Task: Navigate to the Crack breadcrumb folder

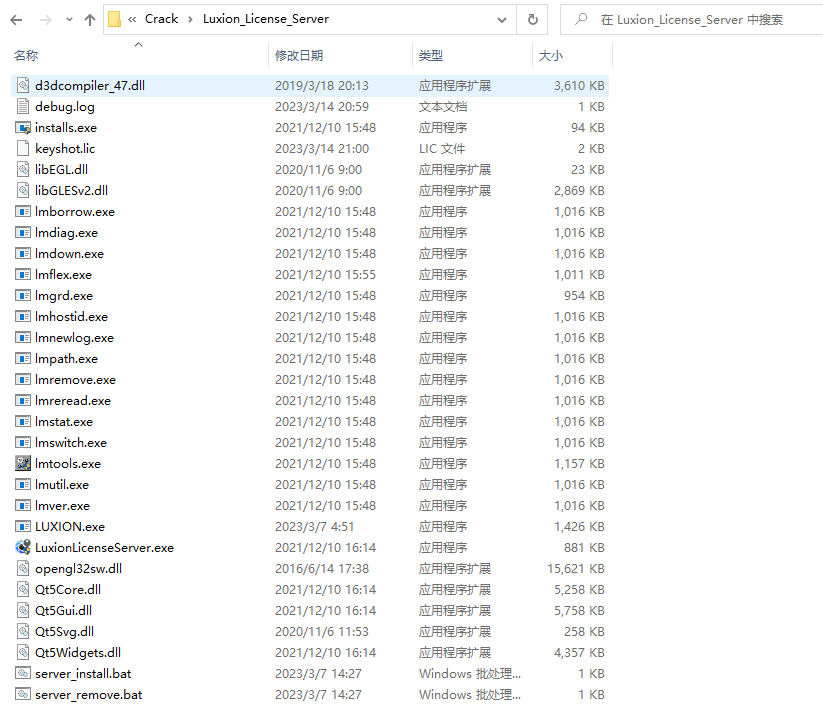Action: [x=161, y=19]
